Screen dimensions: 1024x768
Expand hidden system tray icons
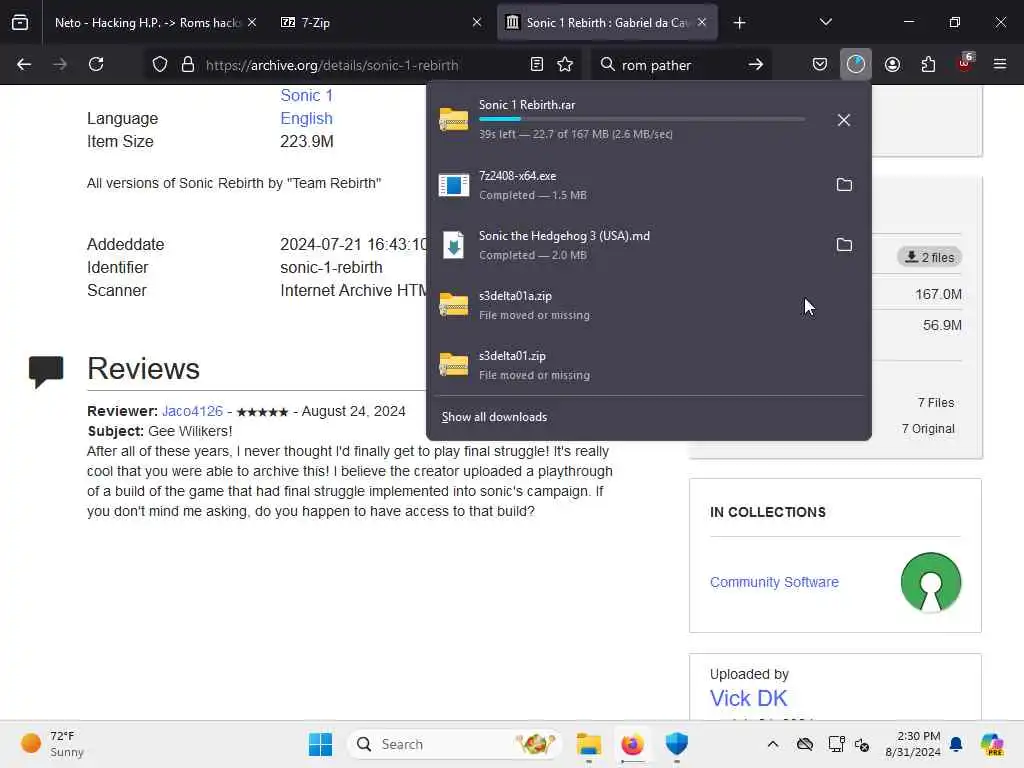pos(773,744)
